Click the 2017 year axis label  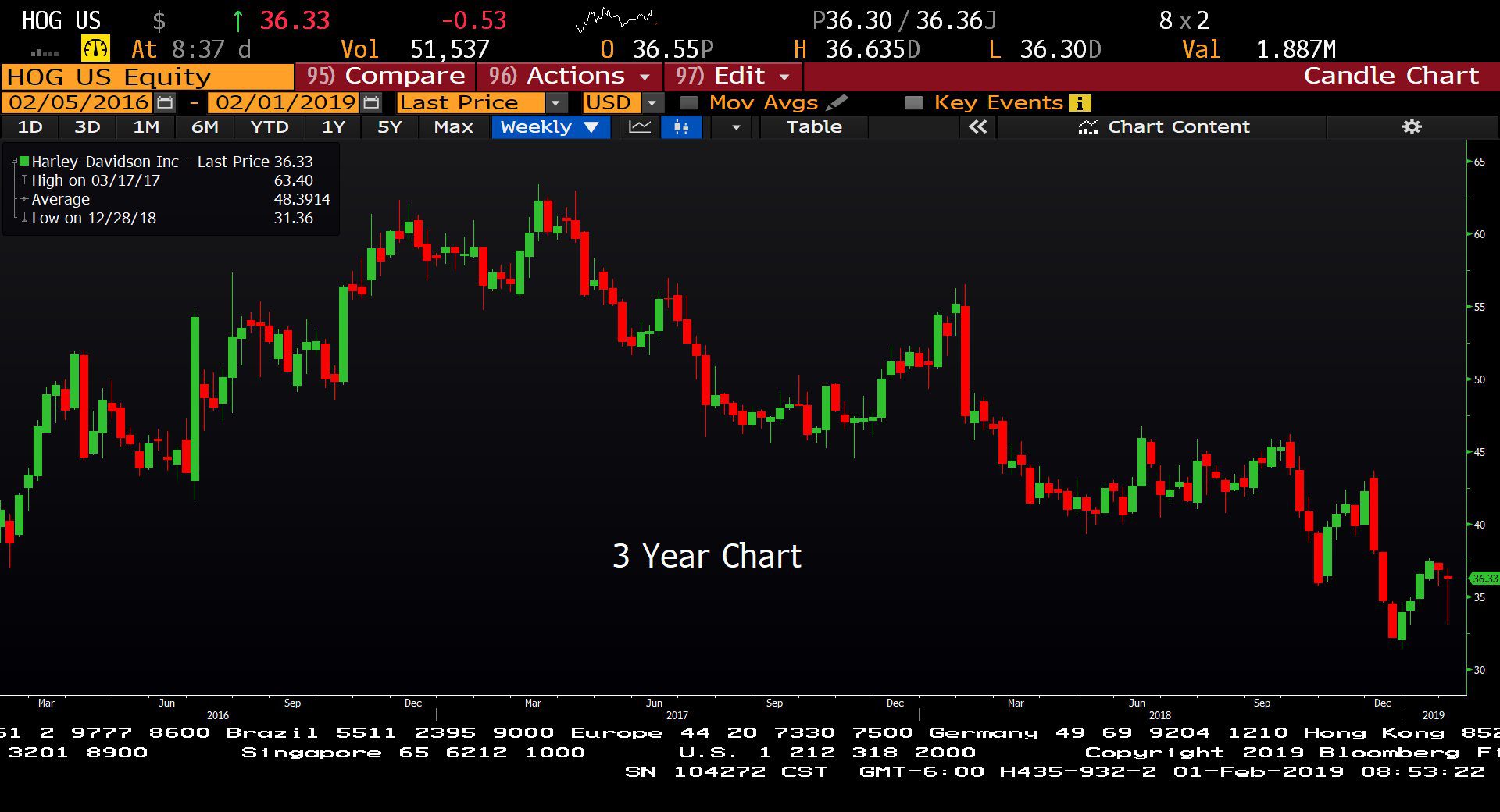coord(677,715)
